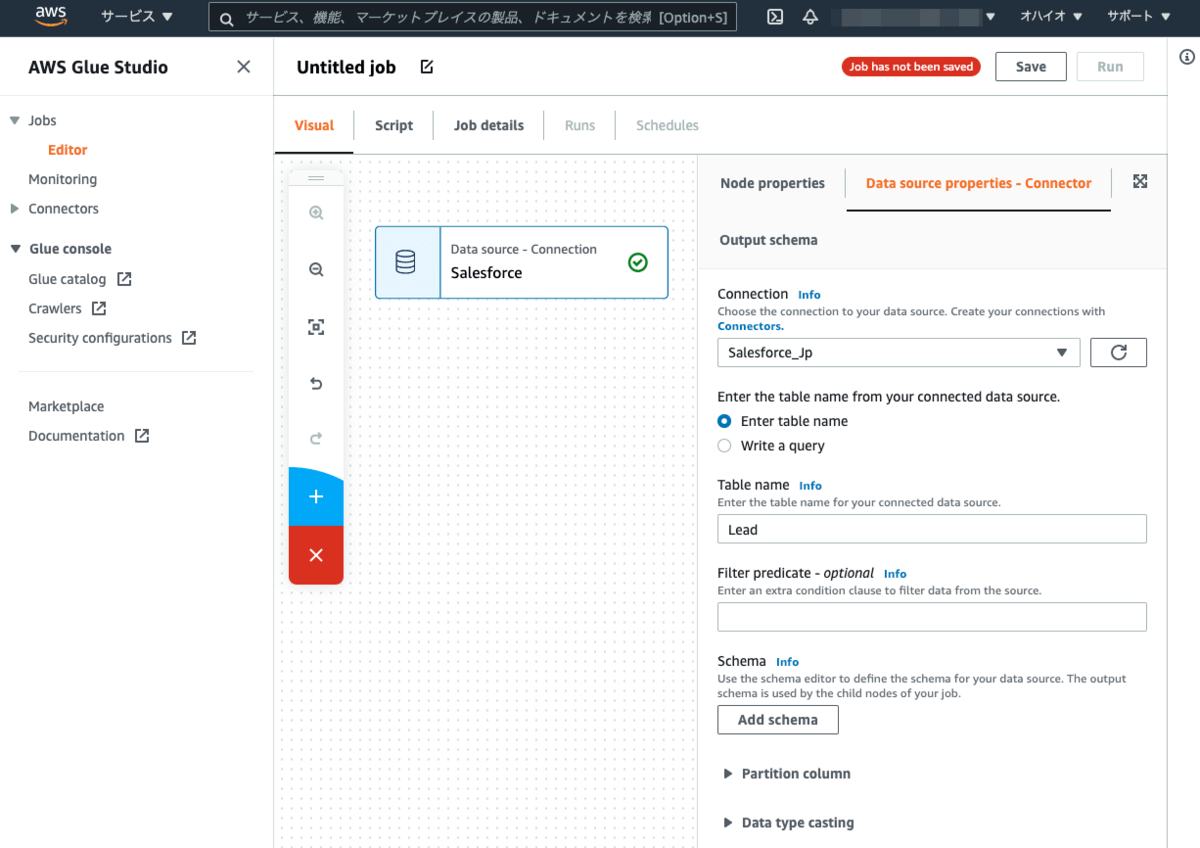
Task: Open the サービス services dropdown
Action: click(x=137, y=17)
